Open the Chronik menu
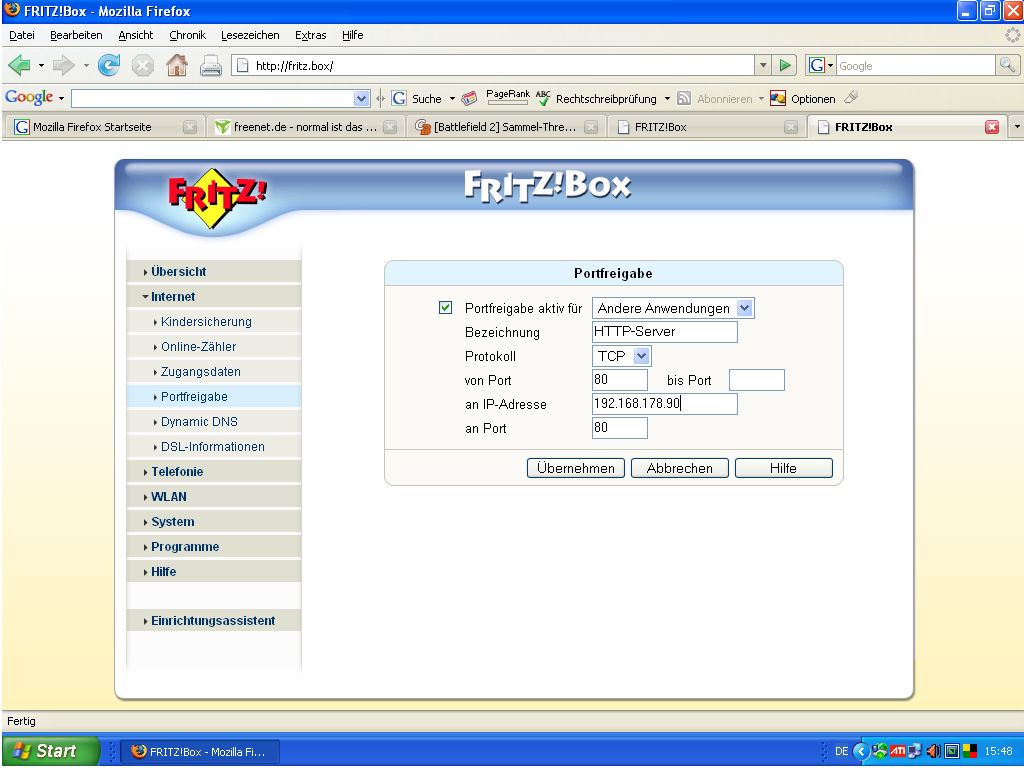 (187, 35)
